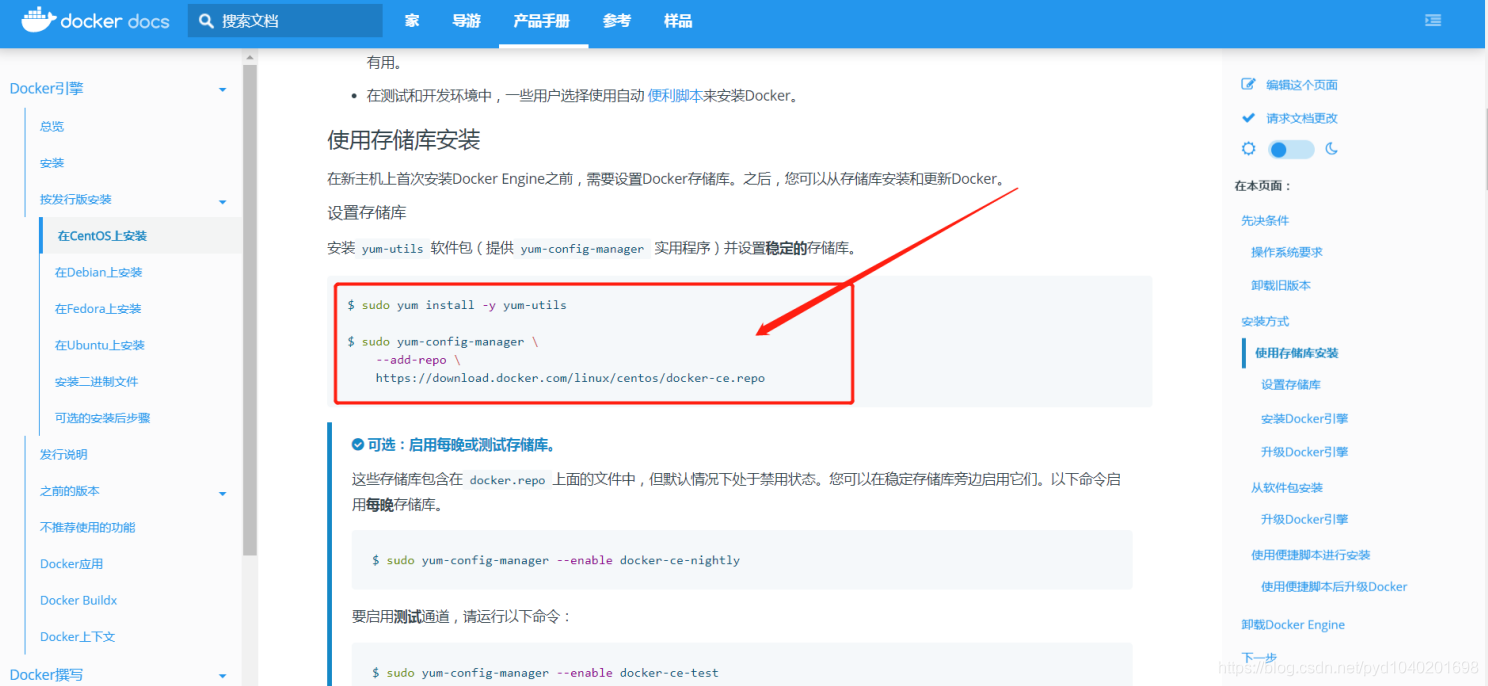The image size is (1488, 686).
Task: Focus the 搜索文档 search field
Action: click(285, 21)
